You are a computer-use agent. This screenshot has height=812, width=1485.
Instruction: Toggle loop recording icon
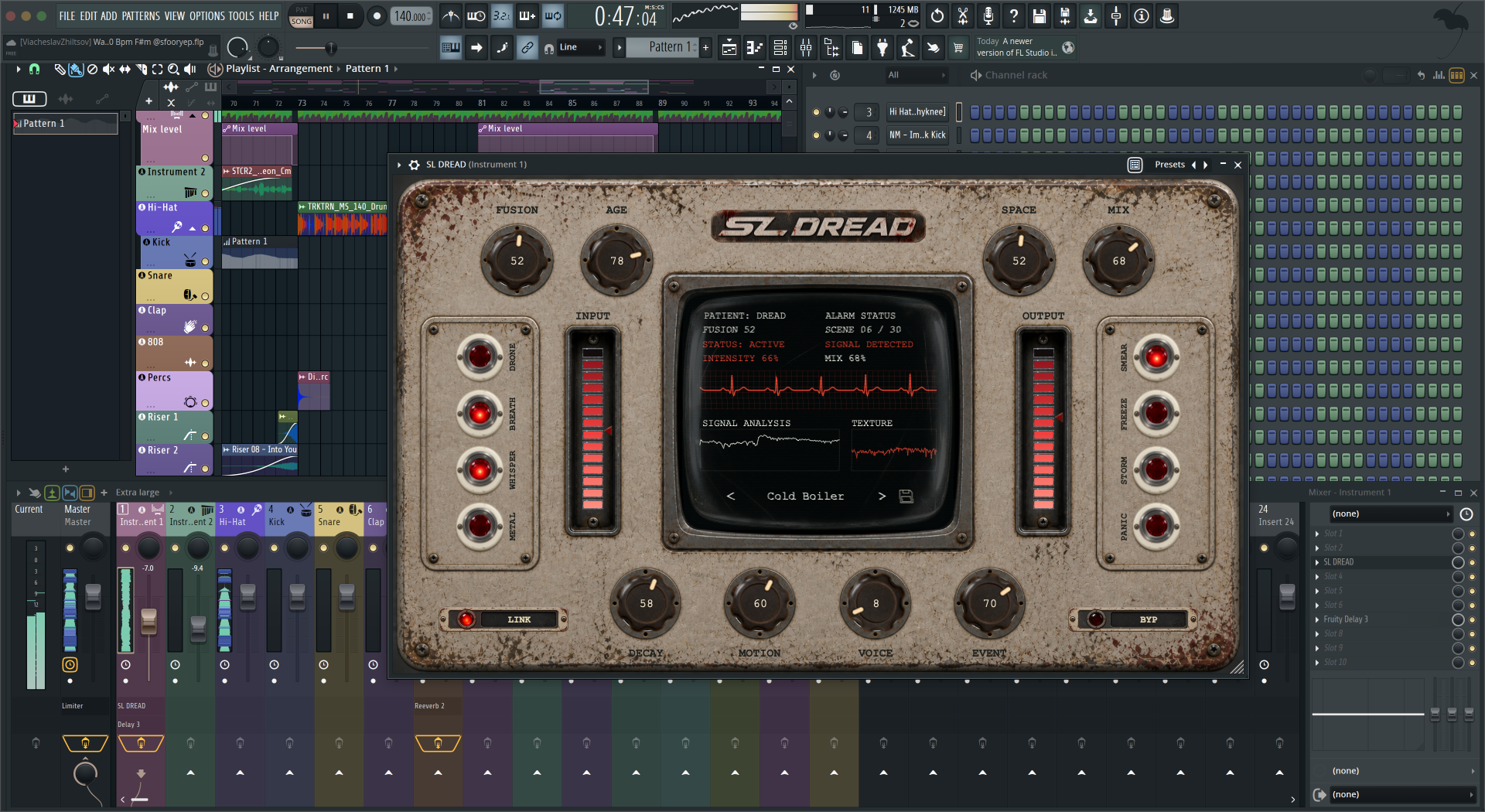[x=553, y=15]
